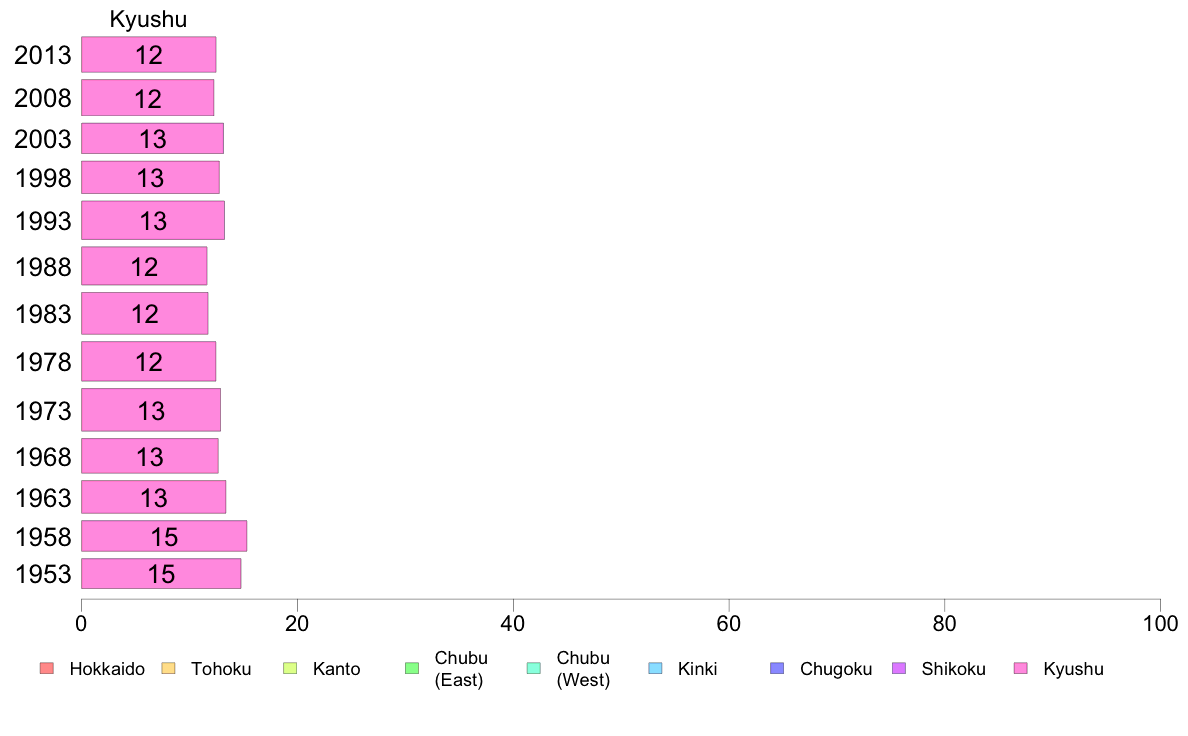Screen dimensions: 1188x736
Task: Click the Kanto yellow-green legend swatch
Action: (x=290, y=669)
